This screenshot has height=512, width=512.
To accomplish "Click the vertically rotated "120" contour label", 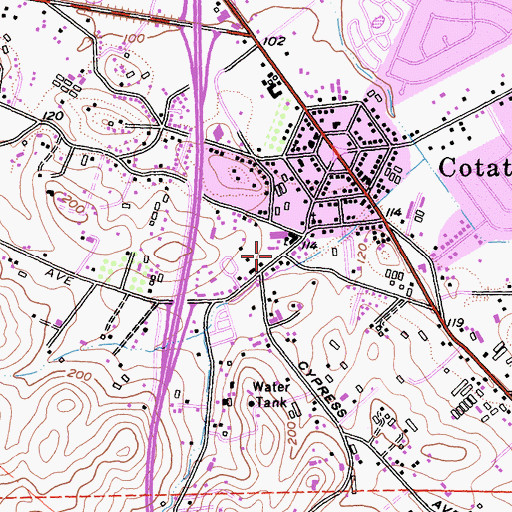I will [x=363, y=252].
